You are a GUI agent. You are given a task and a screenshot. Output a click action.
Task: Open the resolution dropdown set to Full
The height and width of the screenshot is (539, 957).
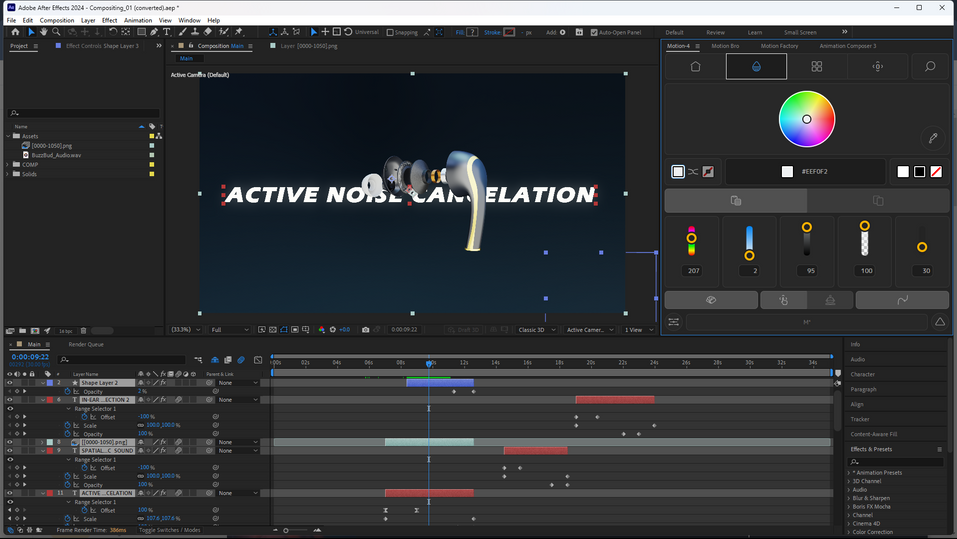229,330
